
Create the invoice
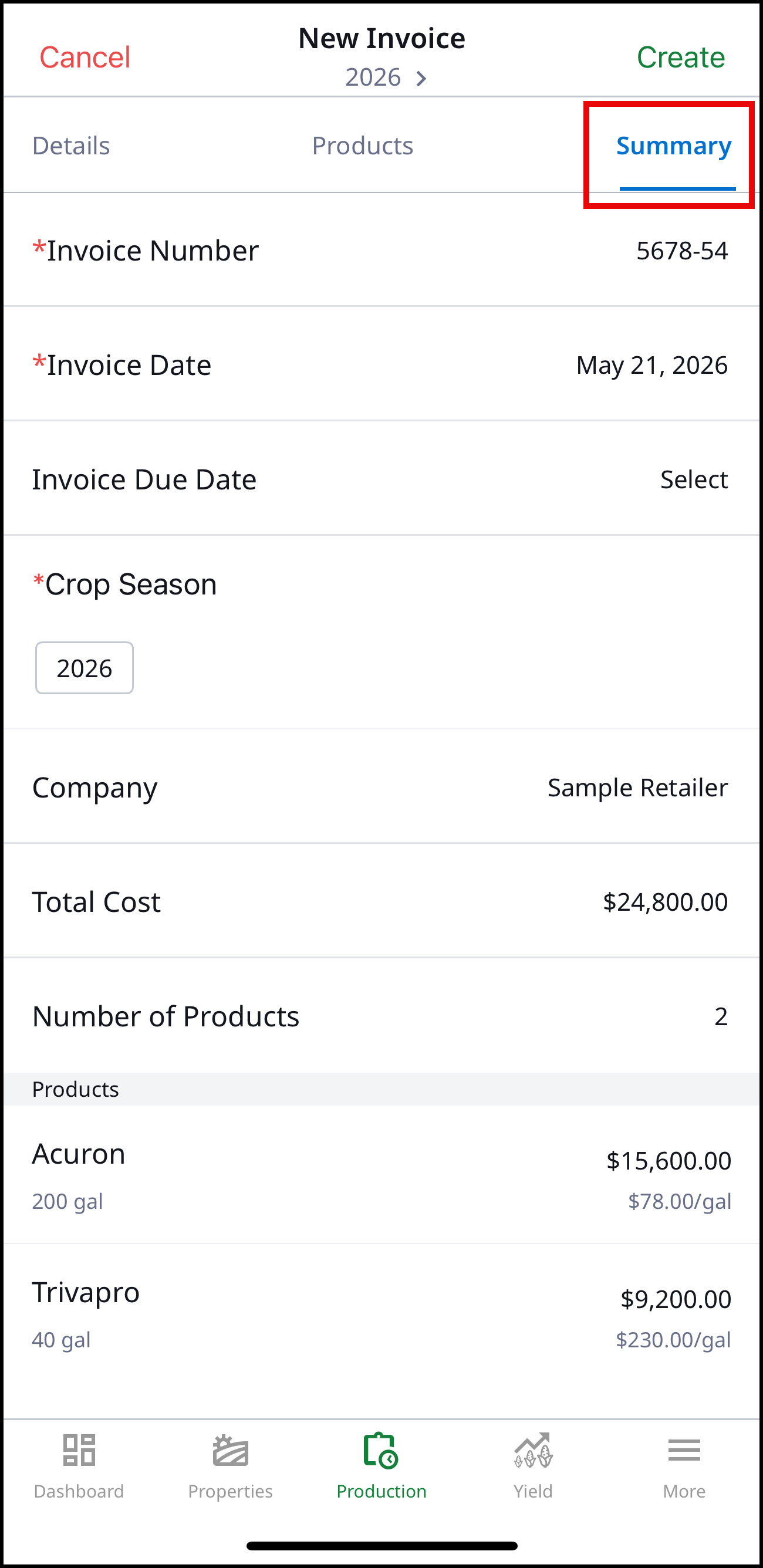(680, 58)
